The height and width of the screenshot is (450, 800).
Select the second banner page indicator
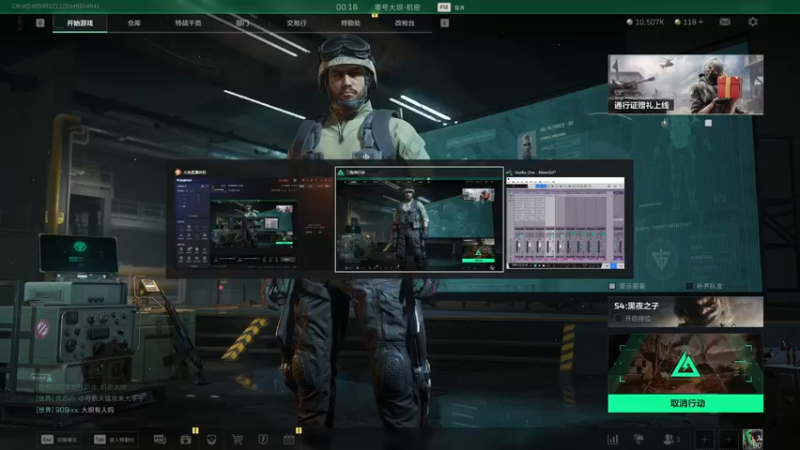(x=708, y=123)
